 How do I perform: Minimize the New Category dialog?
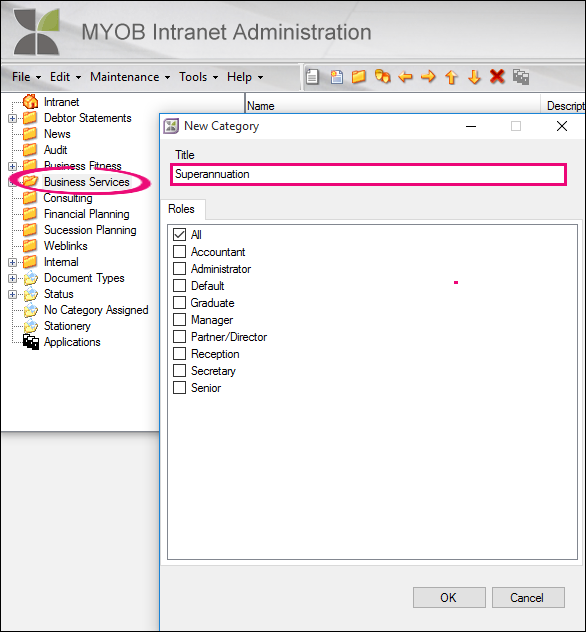(471, 126)
